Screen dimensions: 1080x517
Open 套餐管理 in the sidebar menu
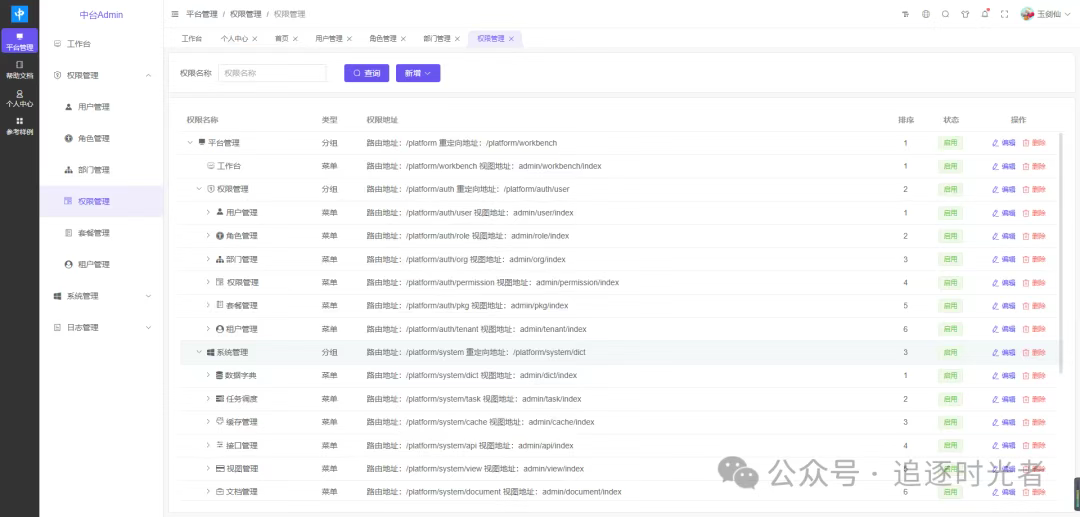(101, 233)
